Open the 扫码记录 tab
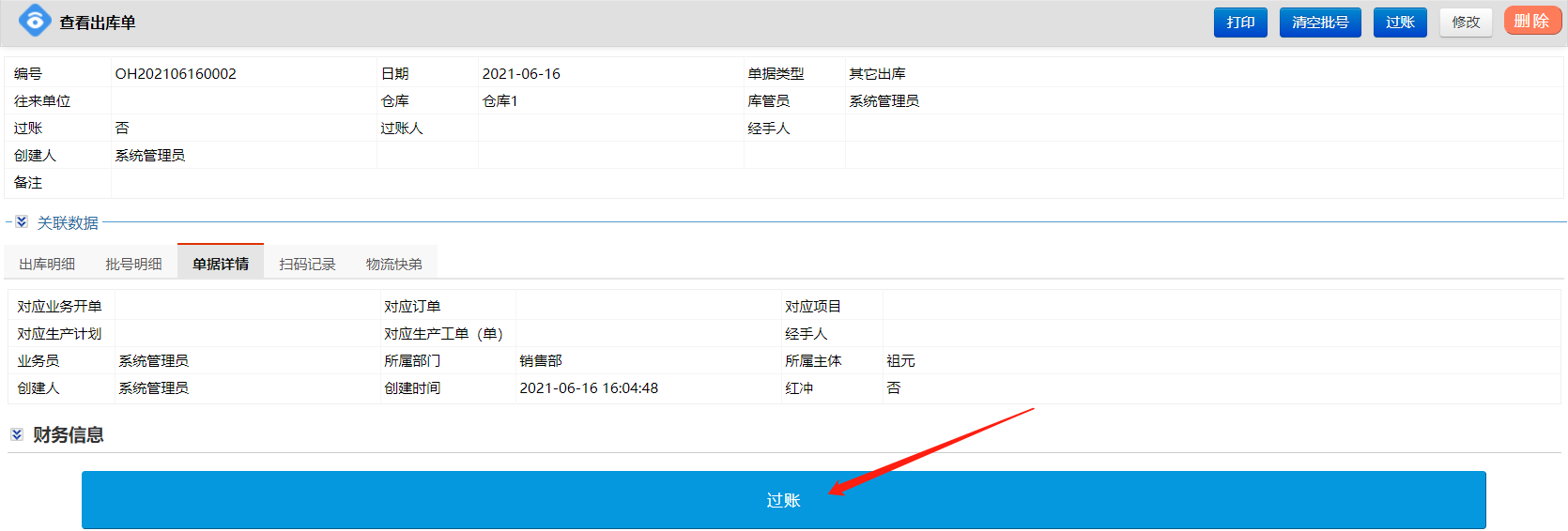Screen dimensions: 1568x531 307,264
